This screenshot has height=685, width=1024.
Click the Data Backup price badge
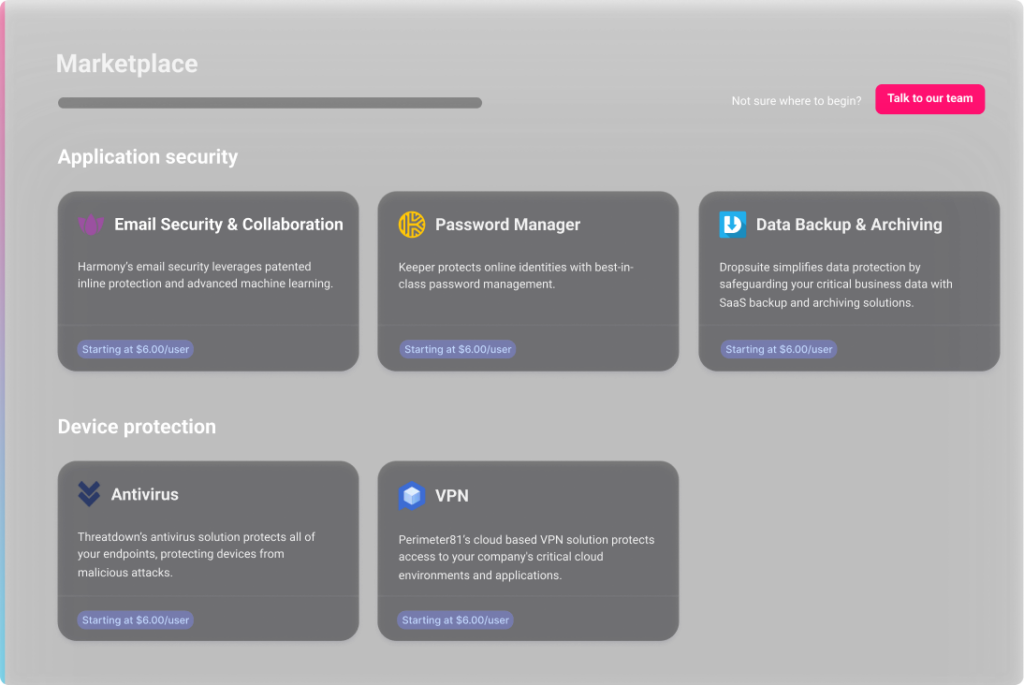tap(778, 350)
